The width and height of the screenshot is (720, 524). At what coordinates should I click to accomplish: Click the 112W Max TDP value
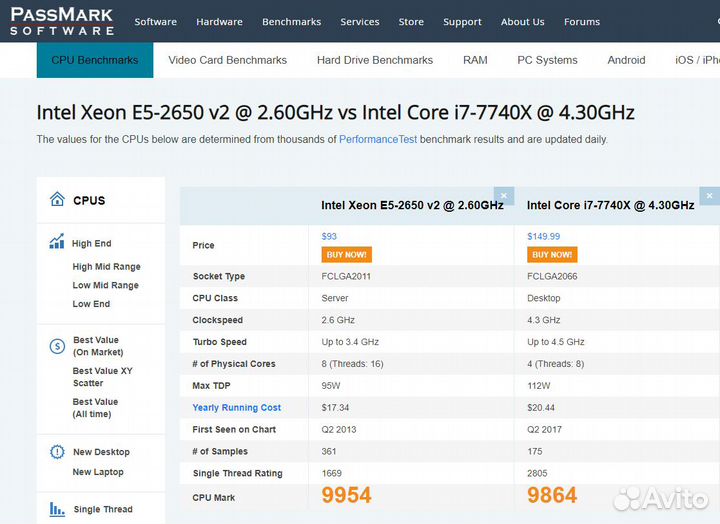tap(539, 385)
